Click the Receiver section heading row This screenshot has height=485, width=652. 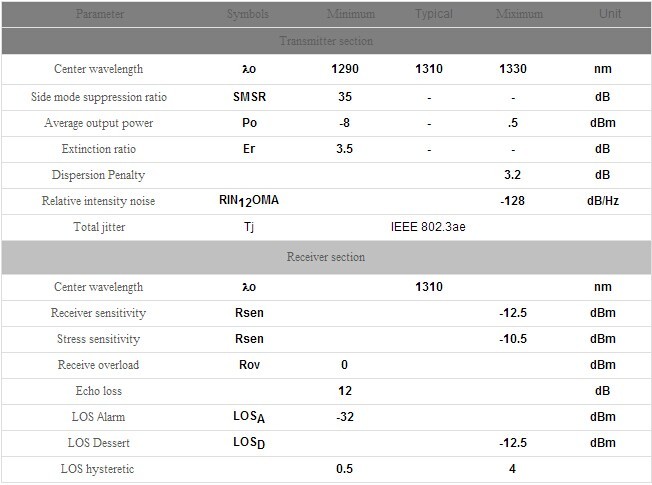pos(326,257)
